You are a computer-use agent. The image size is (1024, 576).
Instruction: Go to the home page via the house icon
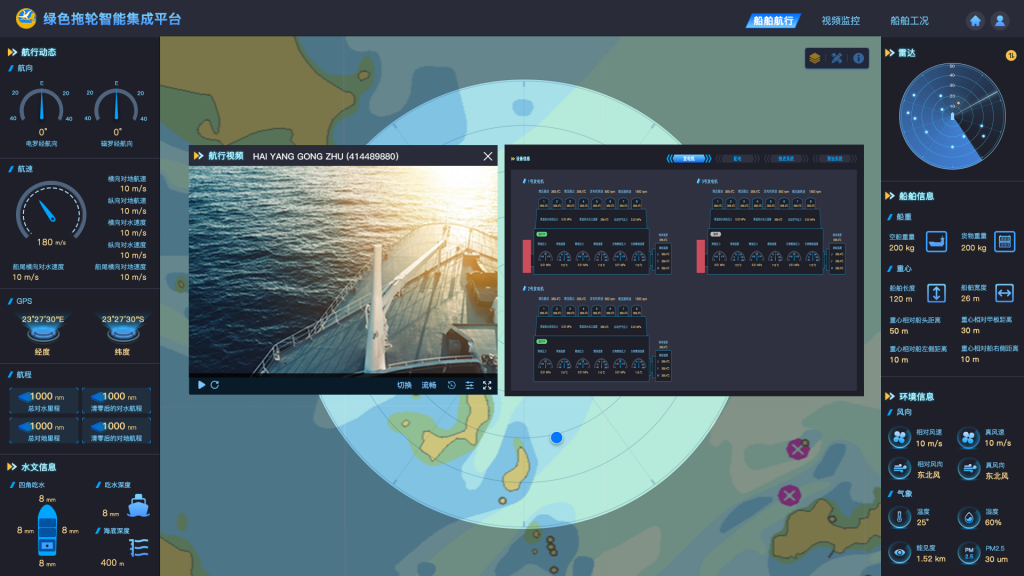[x=975, y=21]
